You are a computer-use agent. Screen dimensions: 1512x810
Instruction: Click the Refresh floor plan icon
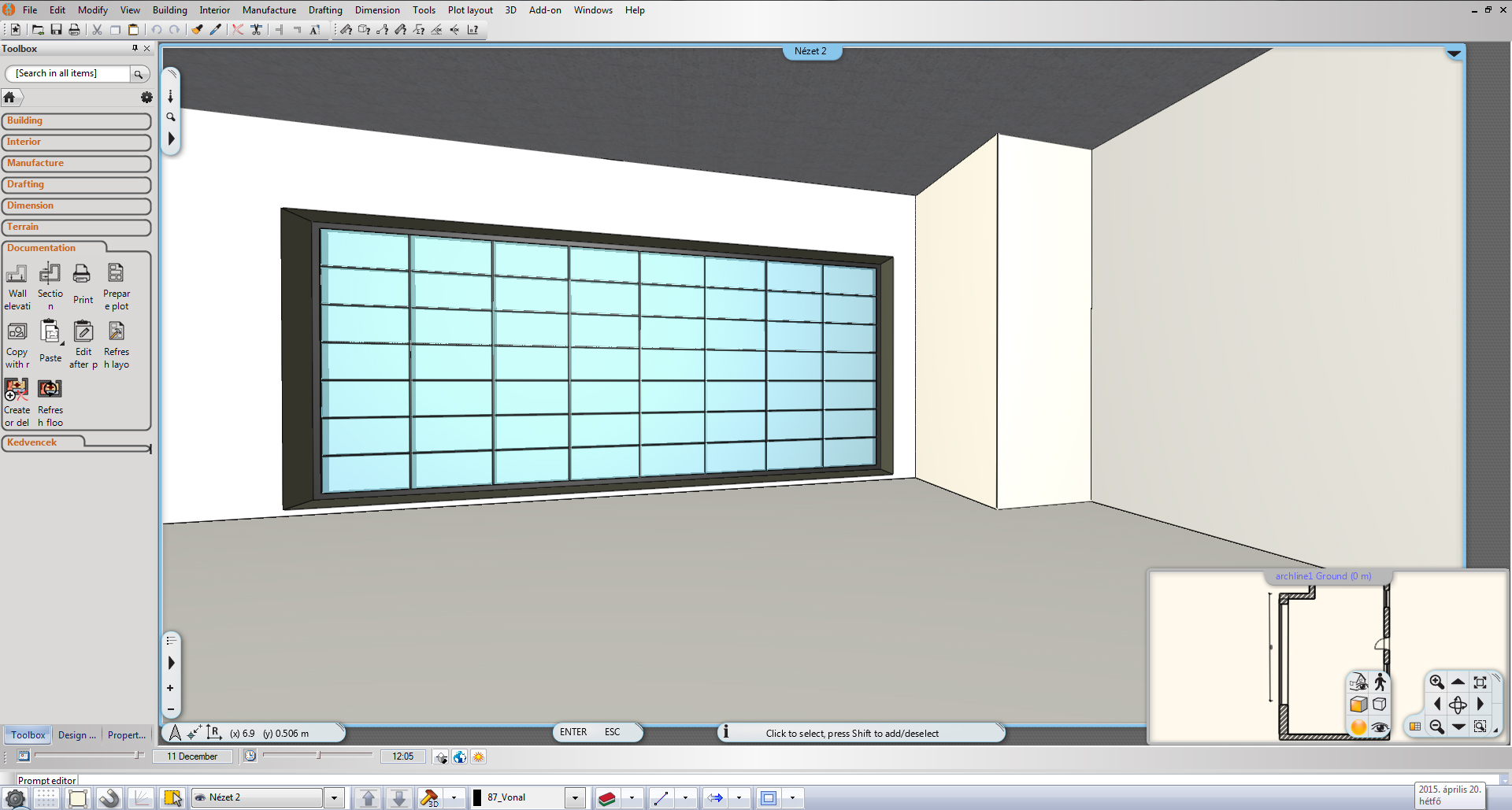click(x=50, y=389)
